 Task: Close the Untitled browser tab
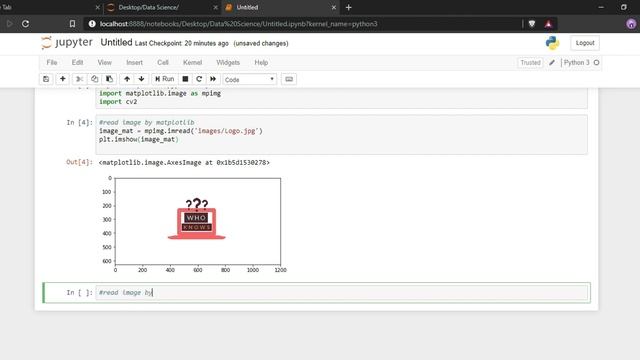(334, 7)
